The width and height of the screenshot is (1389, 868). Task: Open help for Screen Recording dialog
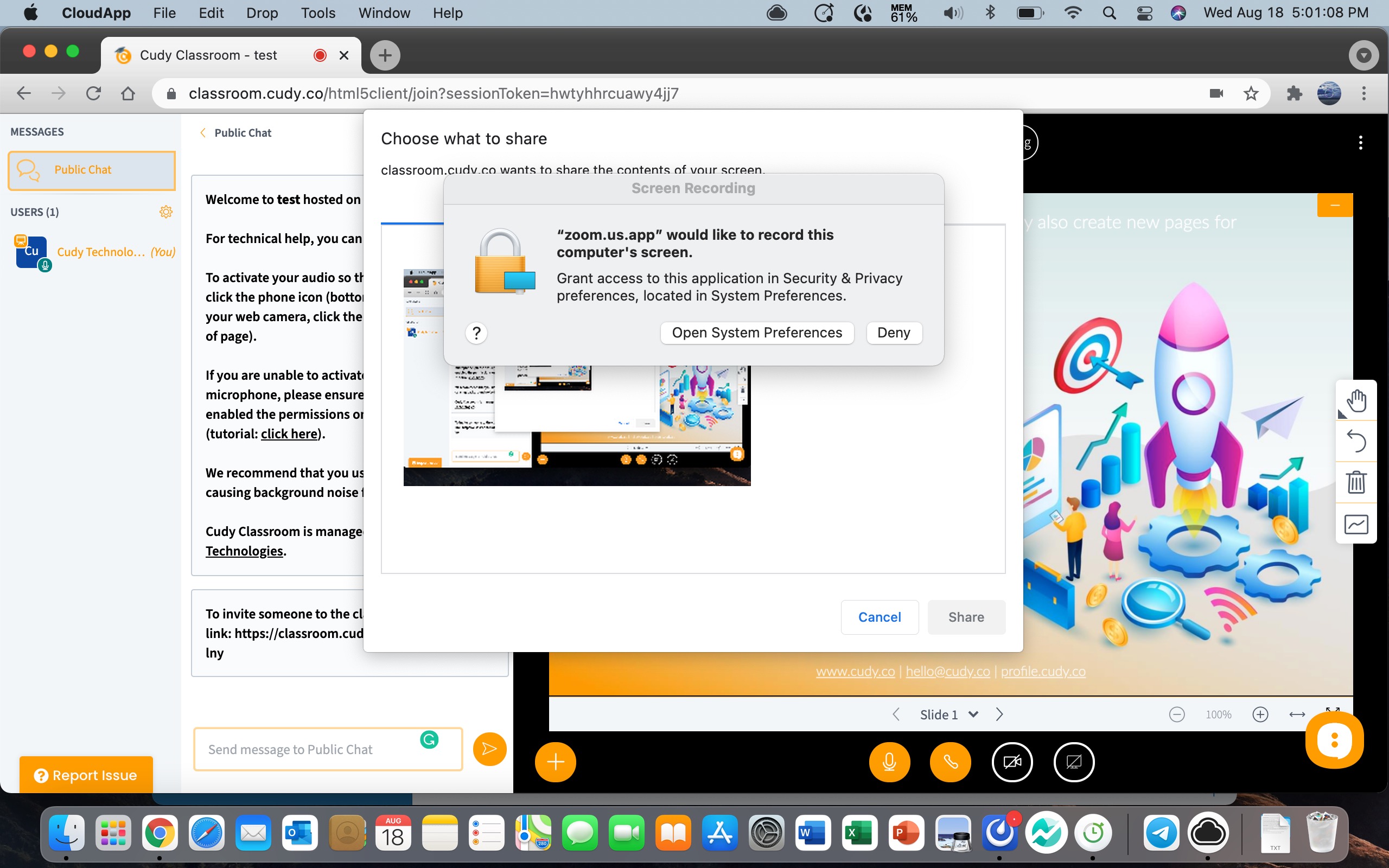476,333
